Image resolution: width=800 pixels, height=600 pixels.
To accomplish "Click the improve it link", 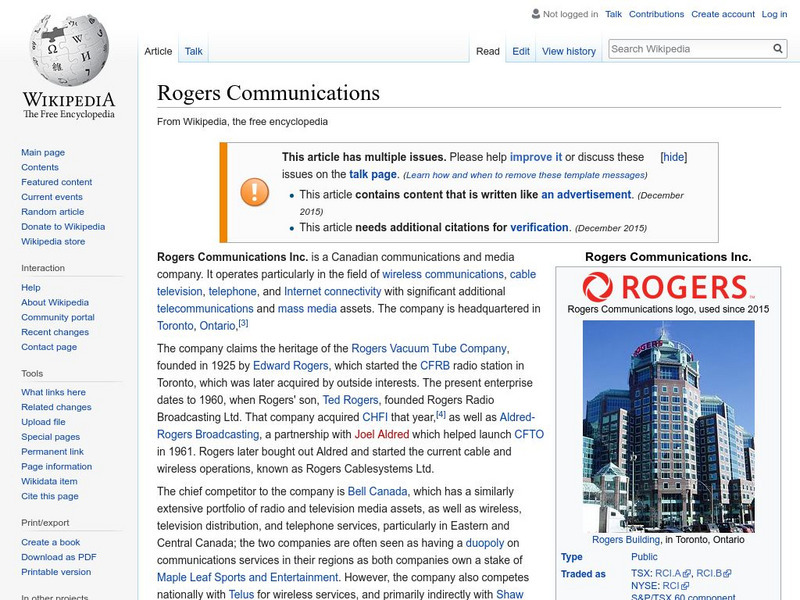I will click(536, 157).
